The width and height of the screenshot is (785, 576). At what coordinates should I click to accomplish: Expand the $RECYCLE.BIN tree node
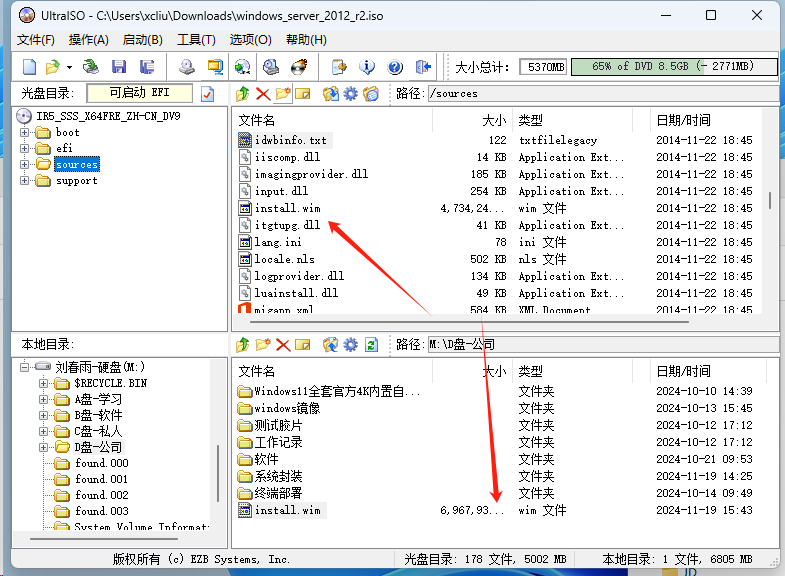pos(44,384)
